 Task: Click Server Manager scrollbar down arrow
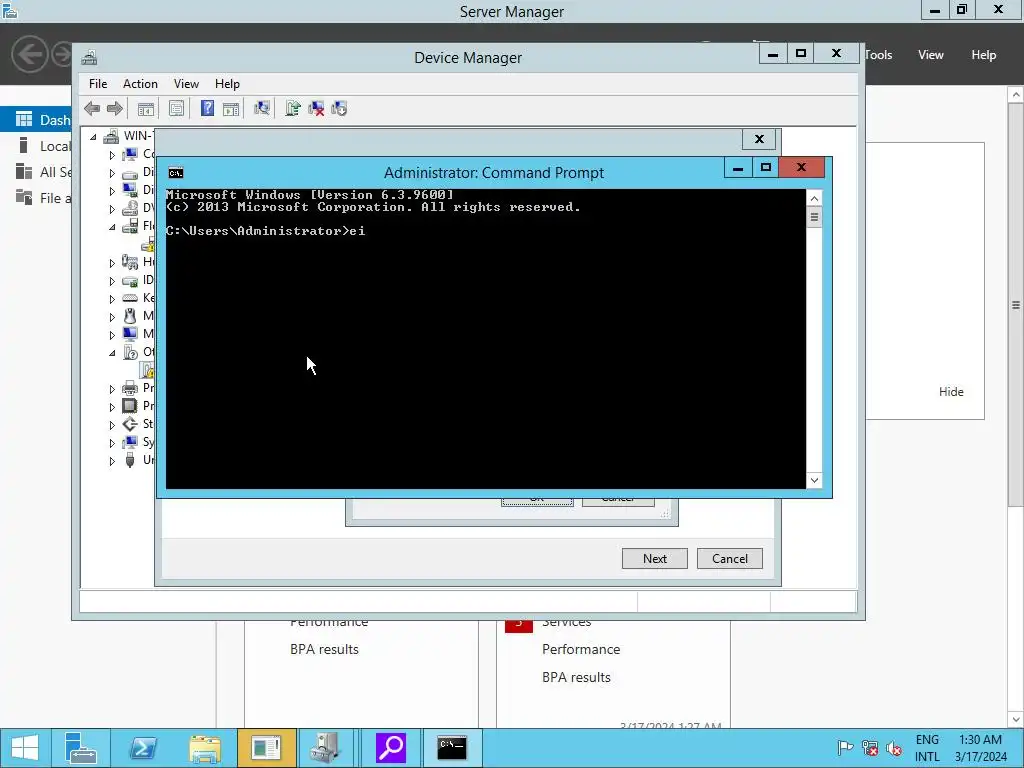pos(1016,720)
